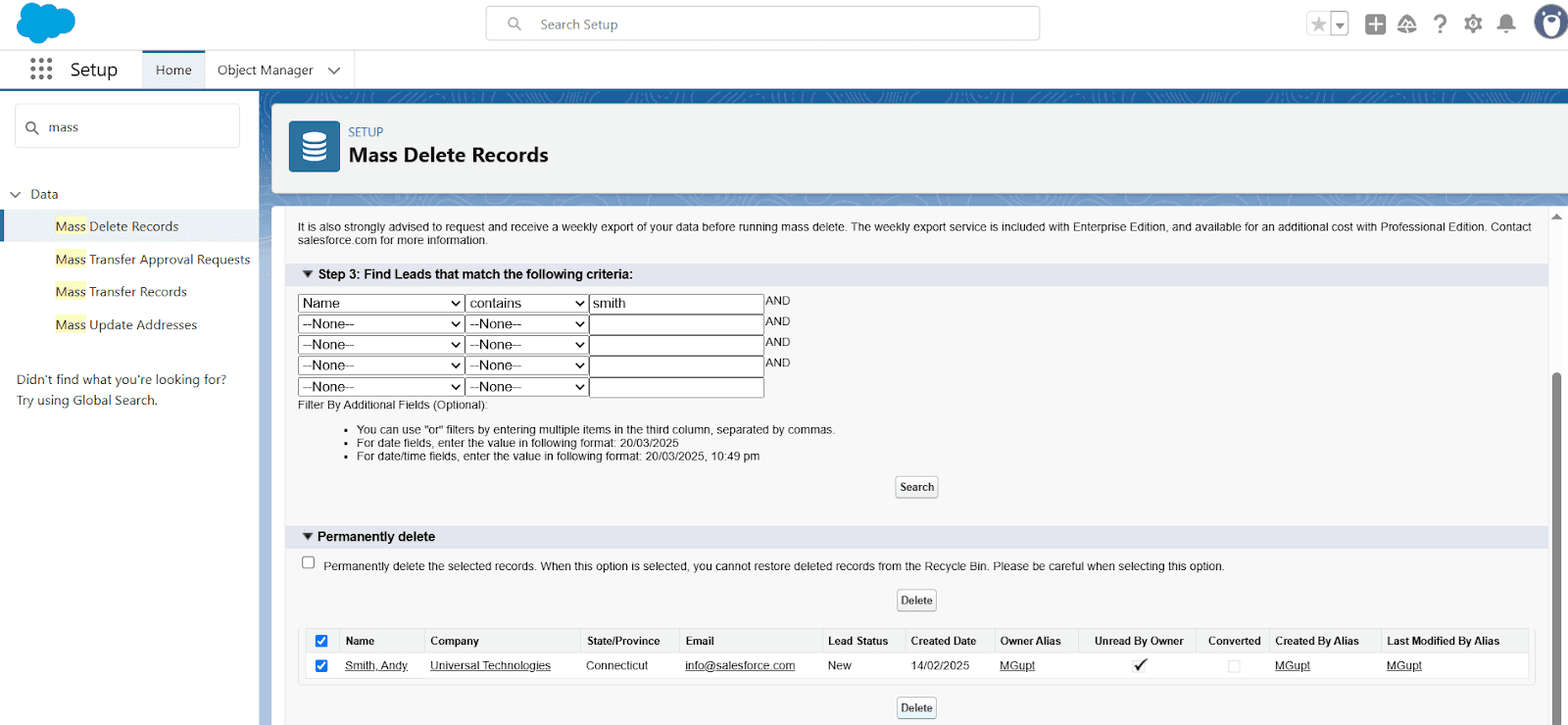The height and width of the screenshot is (725, 1568).
Task: Click the value field containing smith
Action: 676,304
